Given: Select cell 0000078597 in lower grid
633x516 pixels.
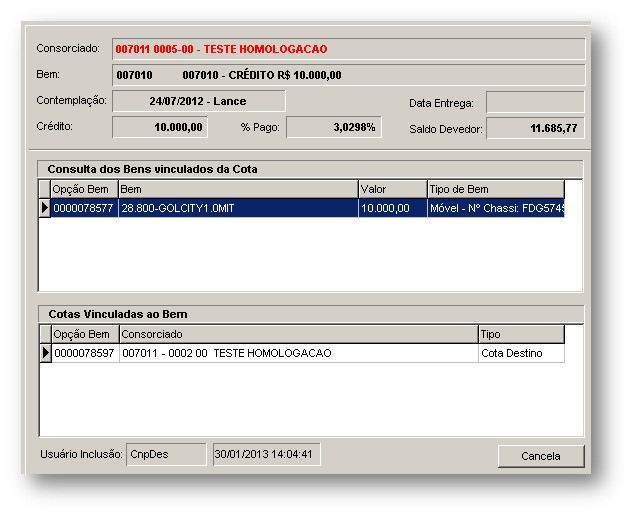Looking at the screenshot, I should click(x=85, y=353).
